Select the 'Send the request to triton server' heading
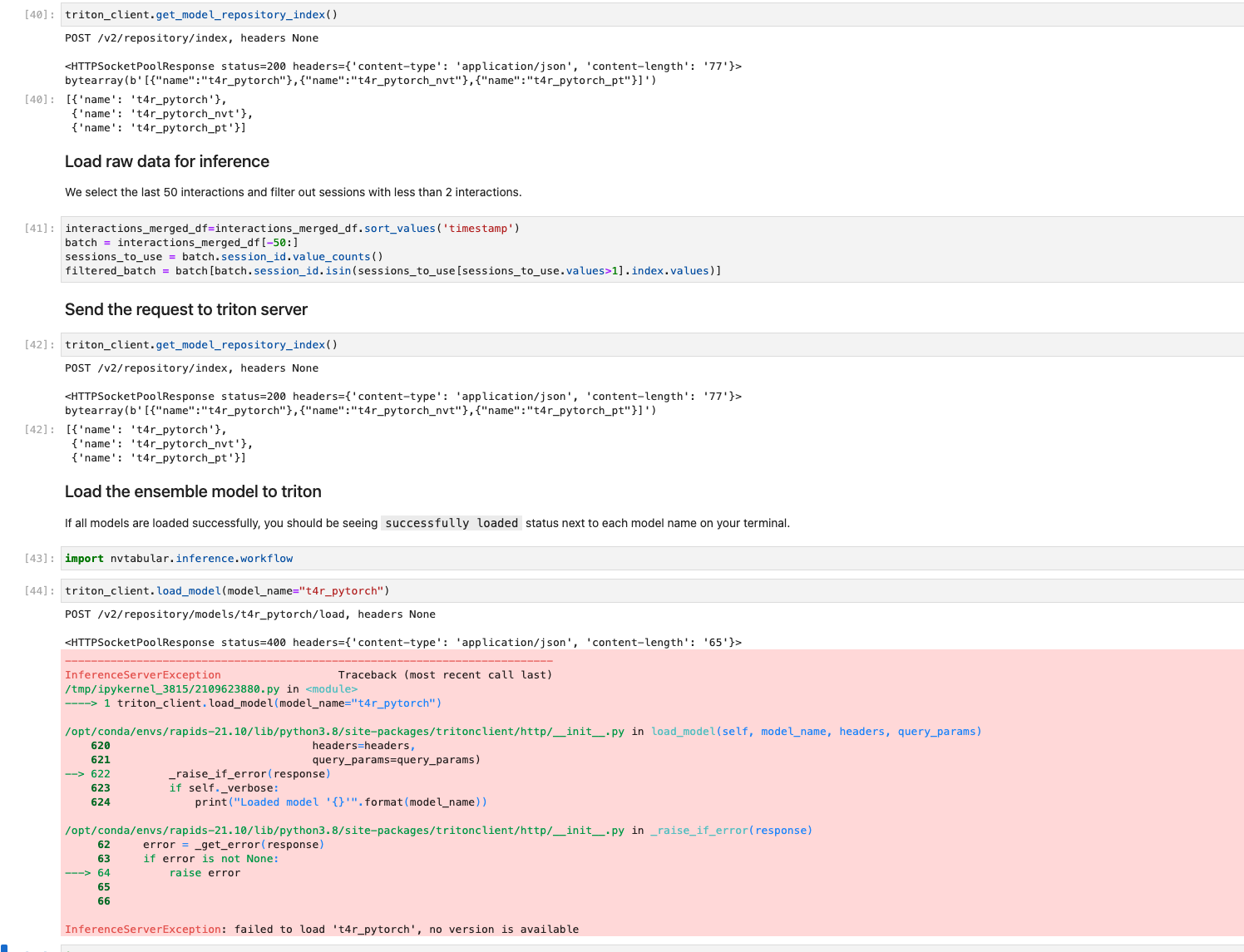Screen dimensions: 1244x952 [185, 309]
